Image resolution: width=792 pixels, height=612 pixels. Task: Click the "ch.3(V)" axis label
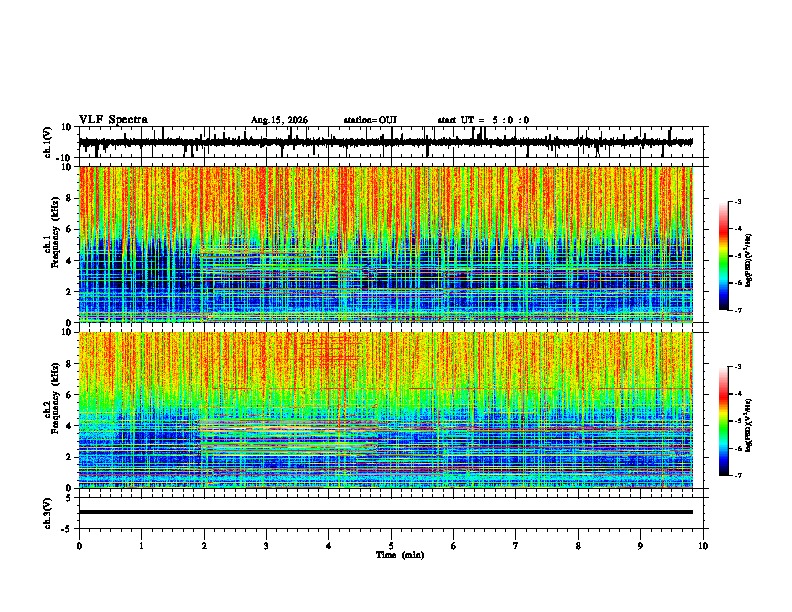coord(48,513)
